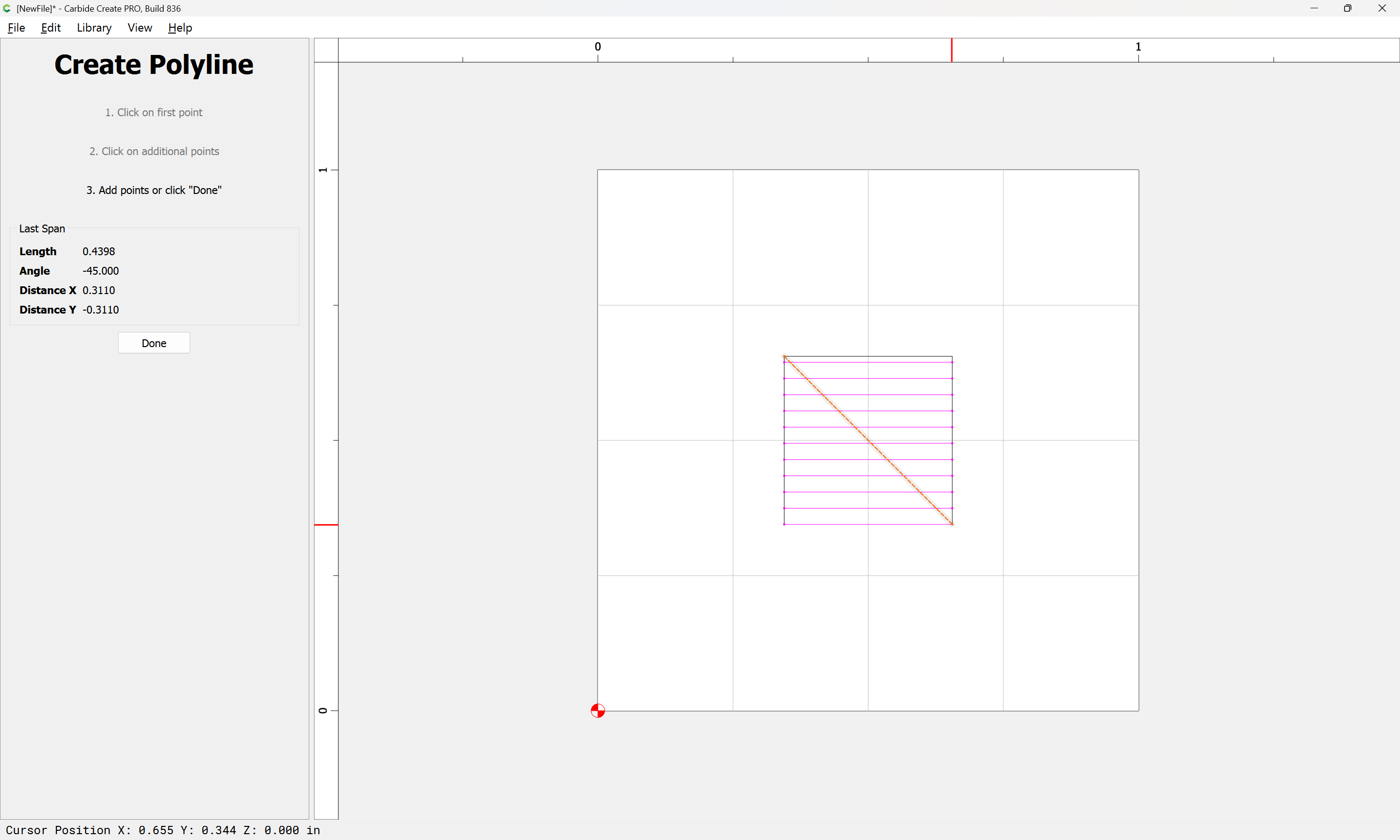Image resolution: width=1400 pixels, height=840 pixels.
Task: Click the rectangle's bottom-left corner
Action: point(784,524)
